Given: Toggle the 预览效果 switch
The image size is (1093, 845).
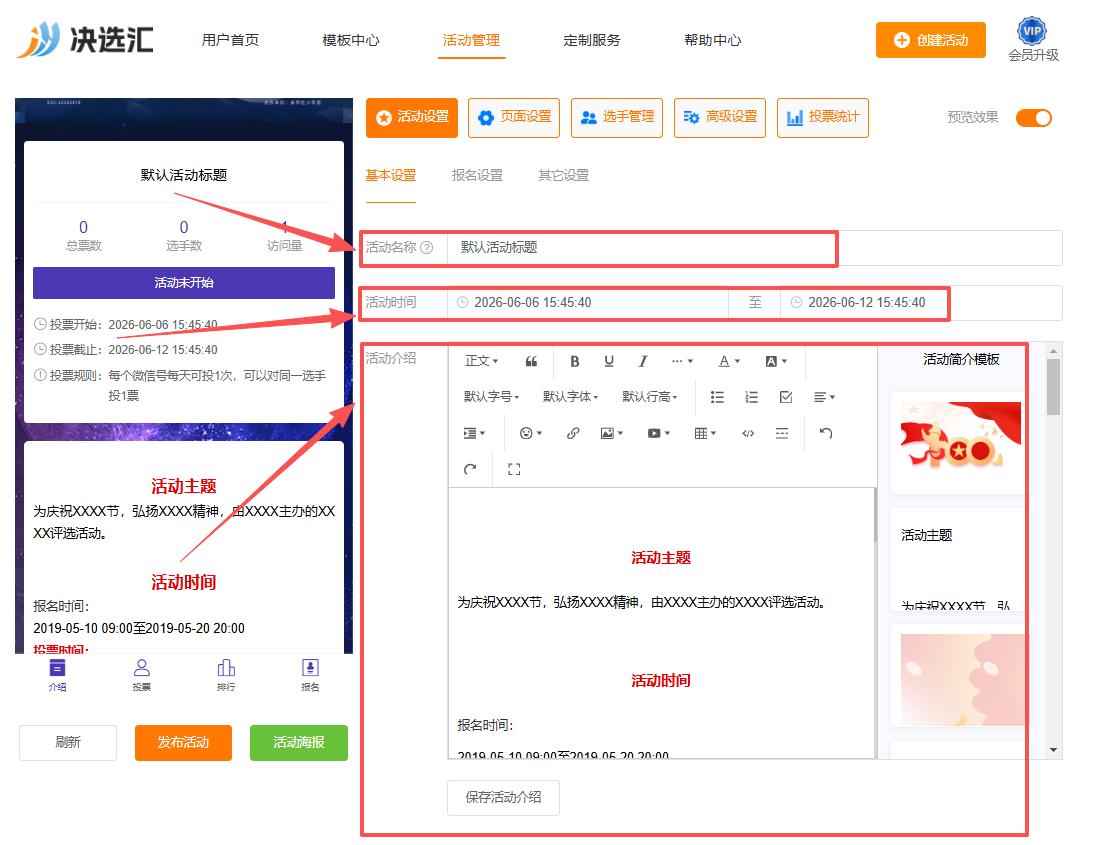Looking at the screenshot, I should (1033, 118).
